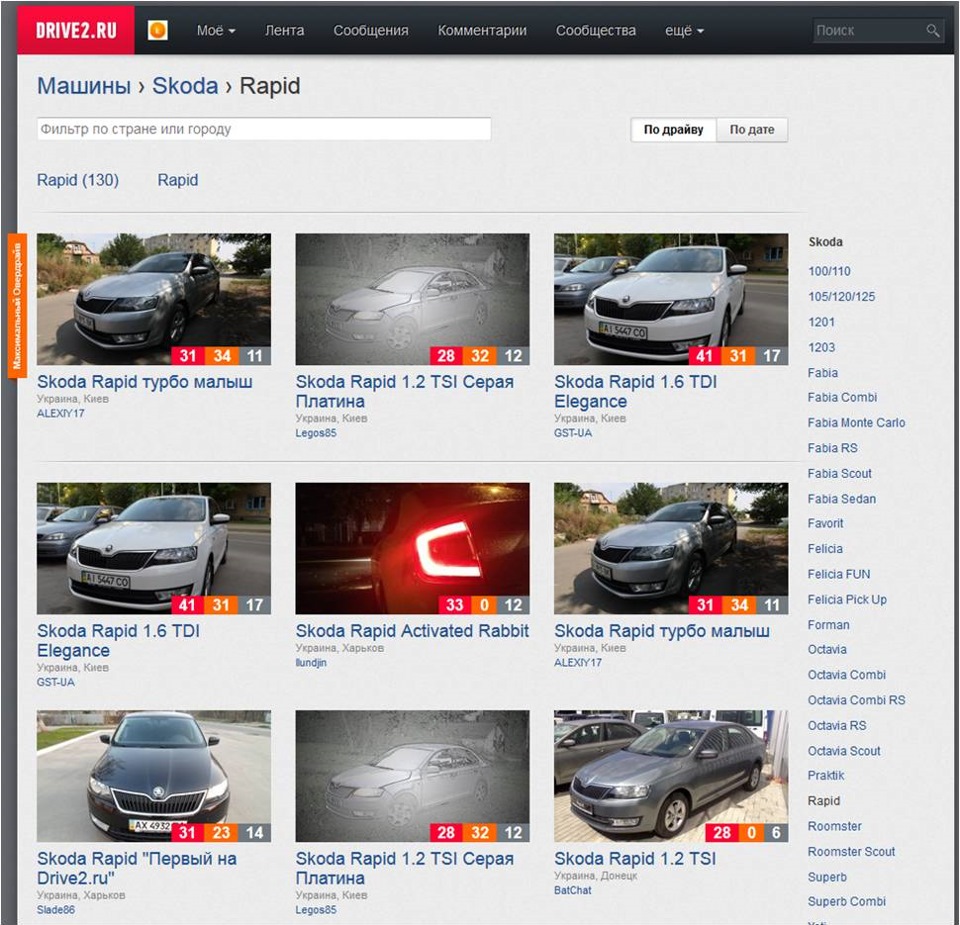
Task: Select Felicia FUN in model list
Action: pyautogui.click(x=838, y=574)
